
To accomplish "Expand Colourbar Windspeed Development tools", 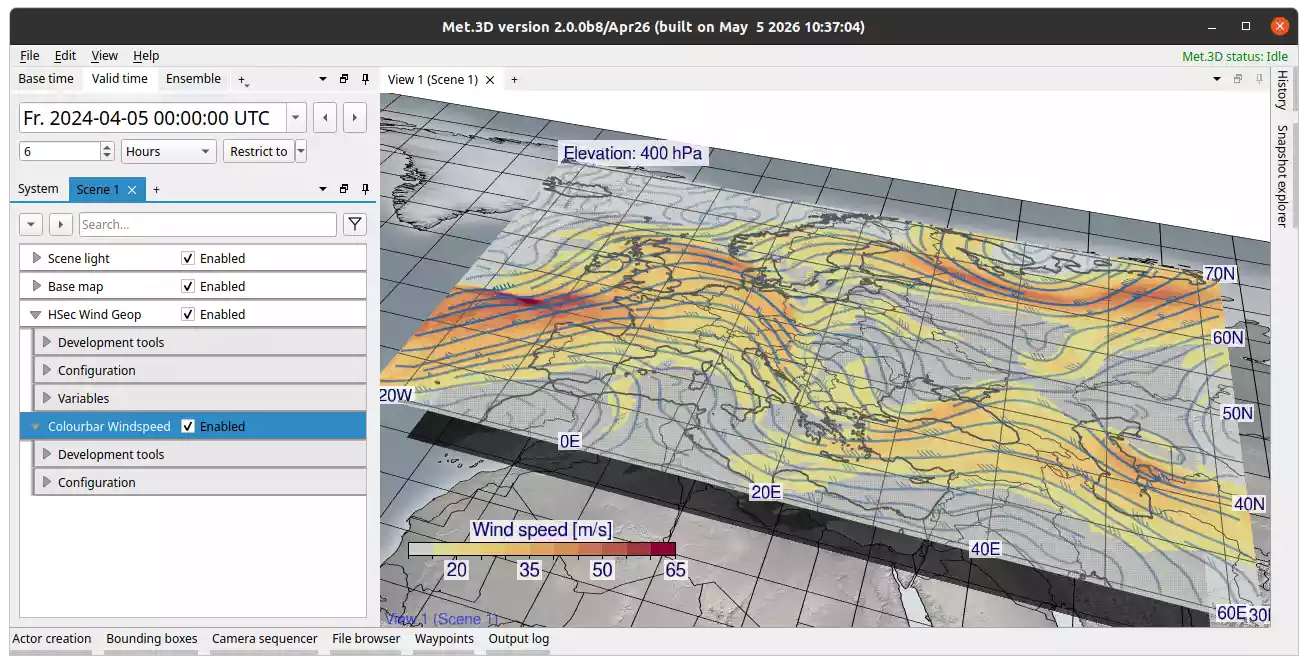I will pos(46,454).
